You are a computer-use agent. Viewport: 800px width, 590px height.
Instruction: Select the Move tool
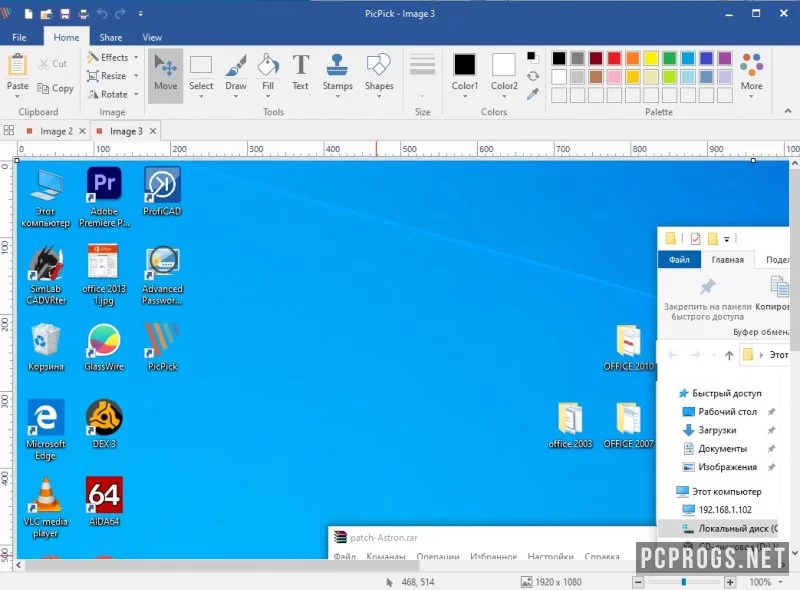(165, 76)
